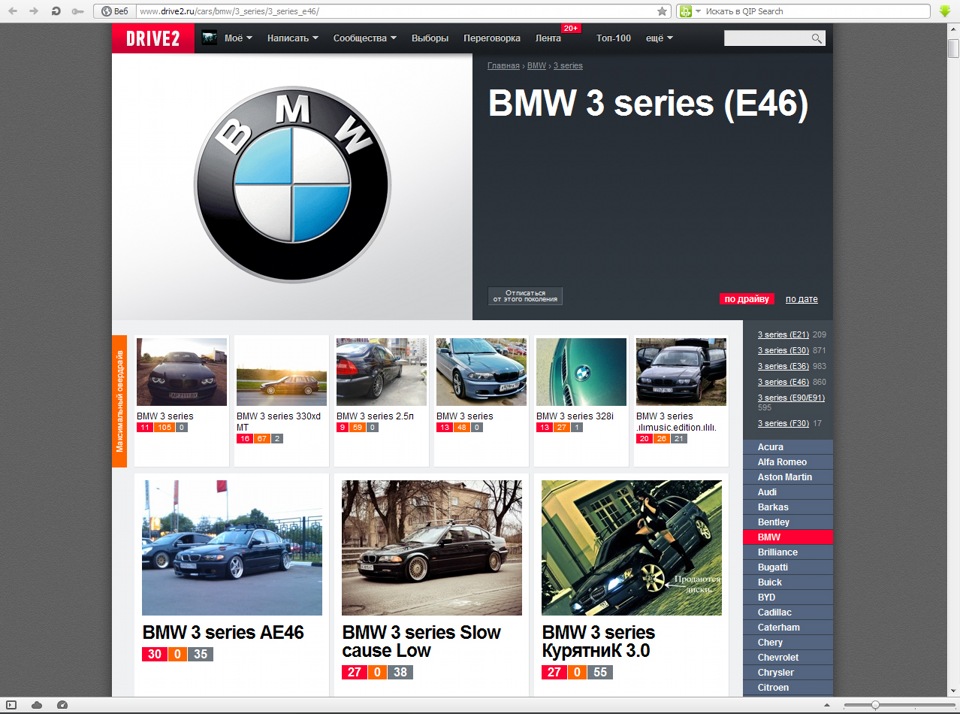
Task: Open the BMW 3 series 2.5л thumbnail
Action: 381,372
